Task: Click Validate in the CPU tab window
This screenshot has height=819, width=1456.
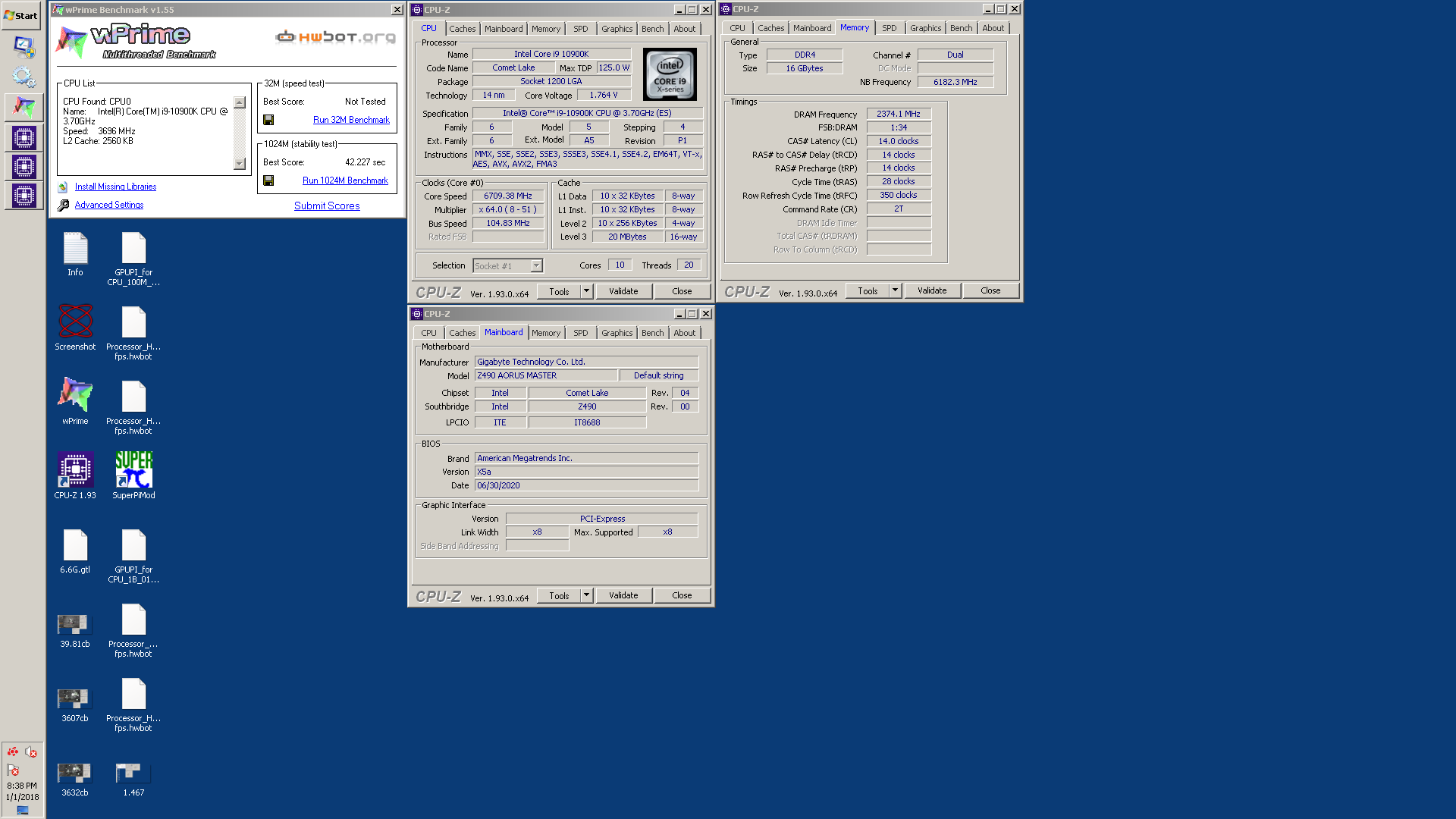Action: [623, 291]
